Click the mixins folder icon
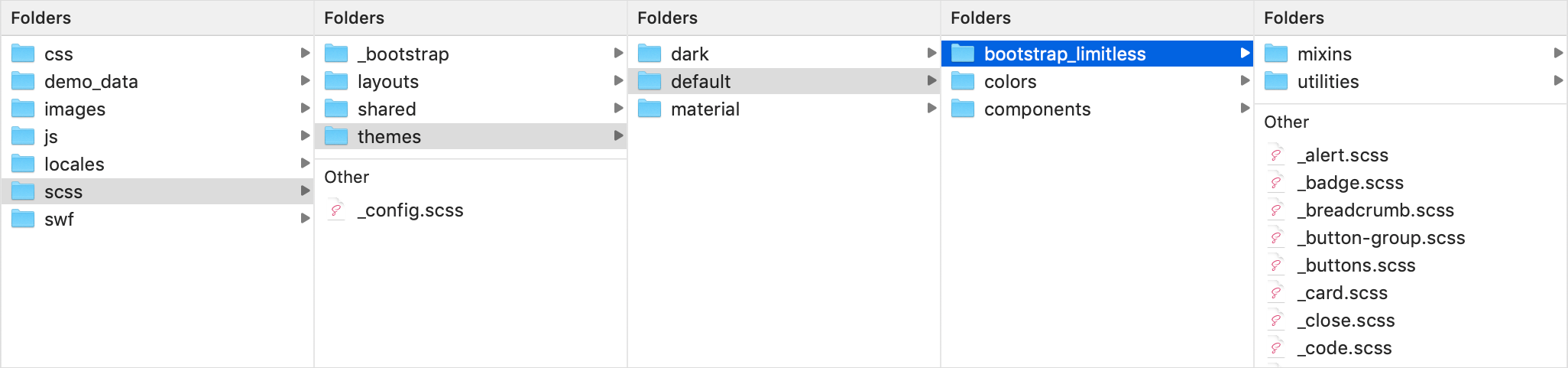Image resolution: width=1568 pixels, height=368 pixels. click(x=1276, y=54)
